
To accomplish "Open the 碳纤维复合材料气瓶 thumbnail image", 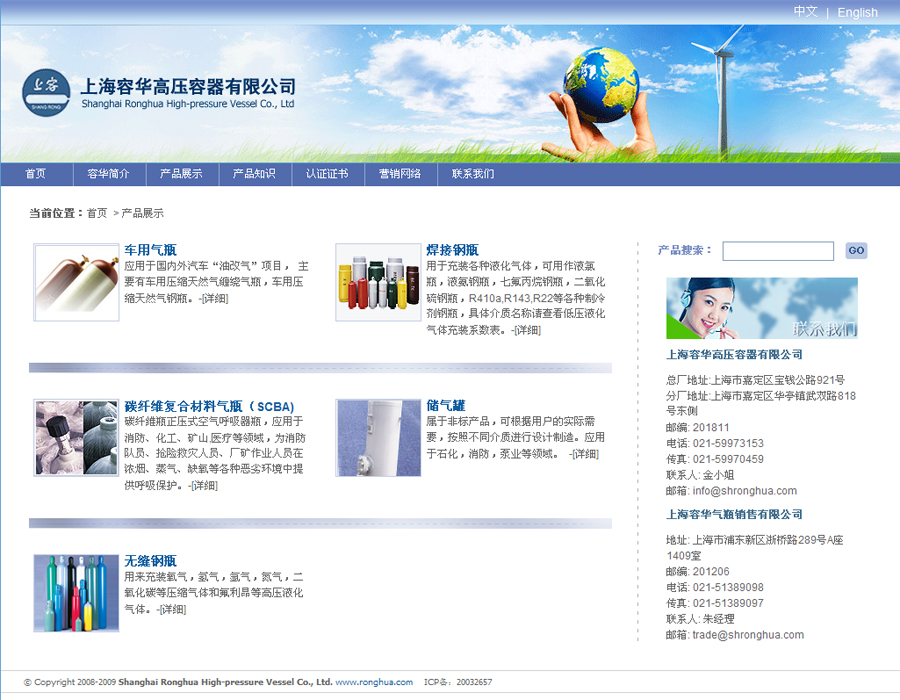I will [x=76, y=438].
